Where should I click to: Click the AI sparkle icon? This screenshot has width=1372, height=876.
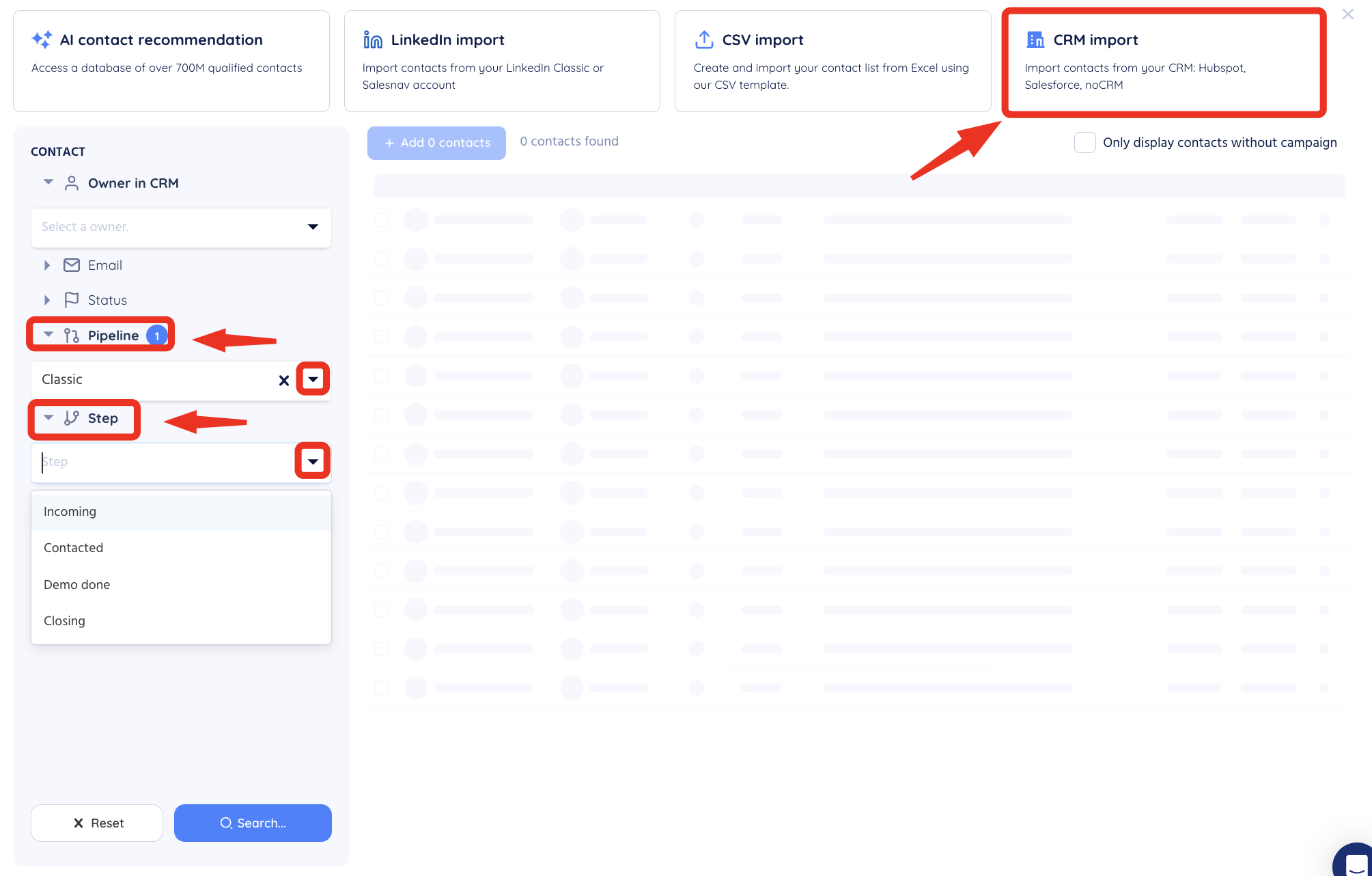(x=42, y=40)
